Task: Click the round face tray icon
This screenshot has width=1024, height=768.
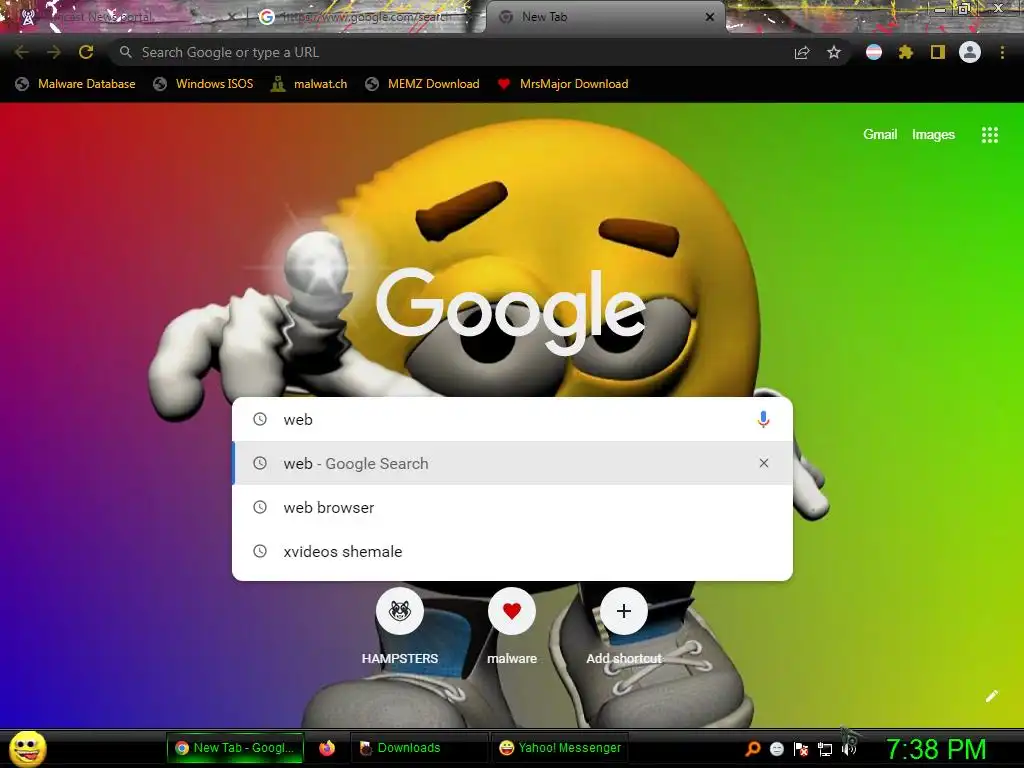Action: pos(776,748)
